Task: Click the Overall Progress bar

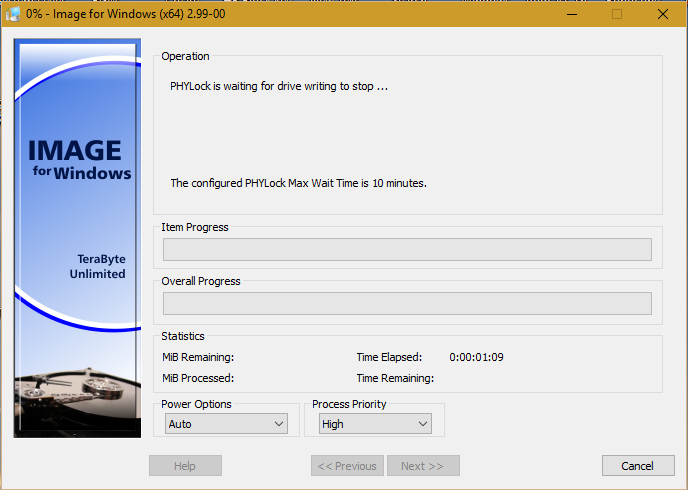Action: 407,303
